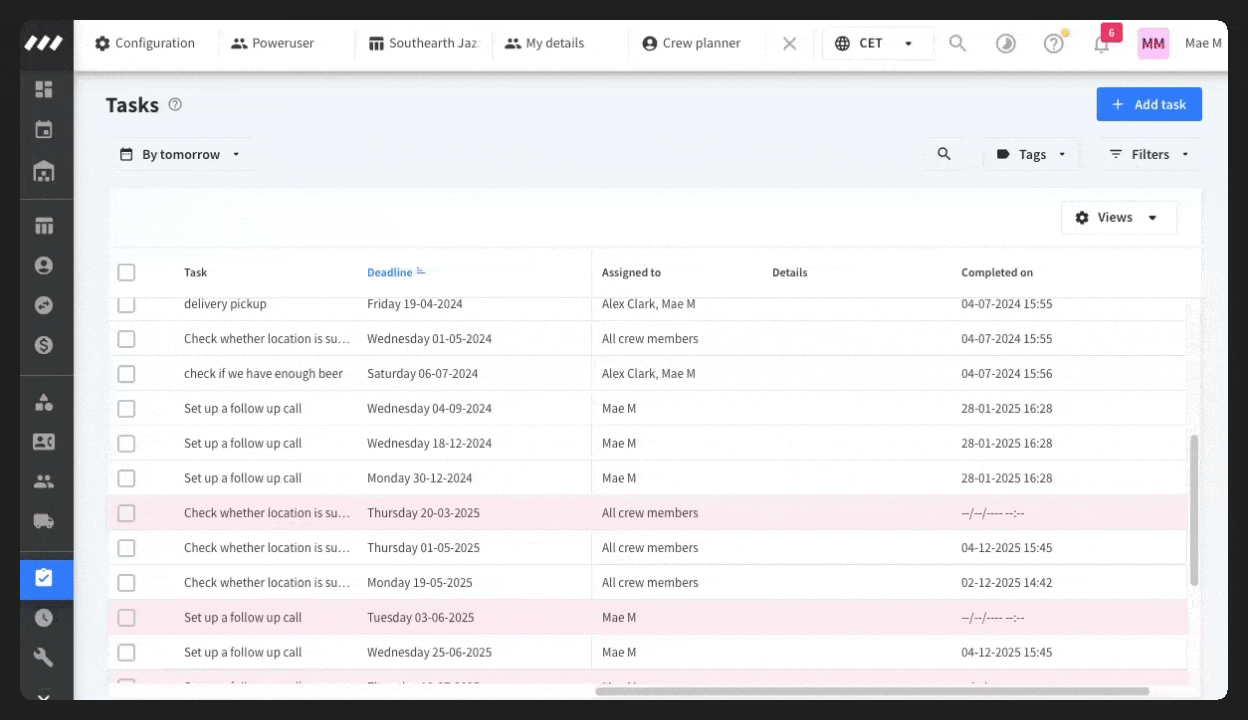The image size is (1248, 720).
Task: Click the search magnifier in the top bar
Action: pos(958,43)
